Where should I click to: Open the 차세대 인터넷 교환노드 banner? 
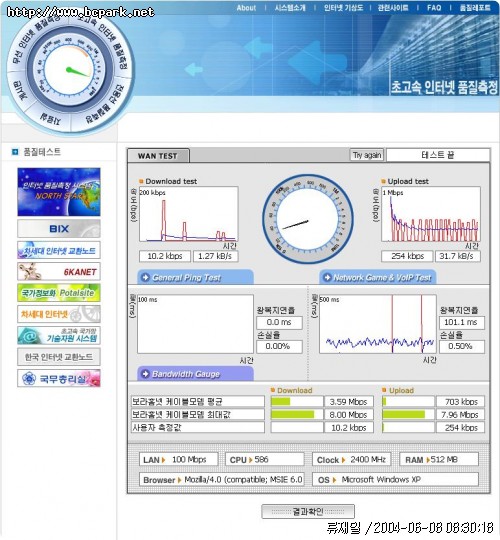(59, 250)
